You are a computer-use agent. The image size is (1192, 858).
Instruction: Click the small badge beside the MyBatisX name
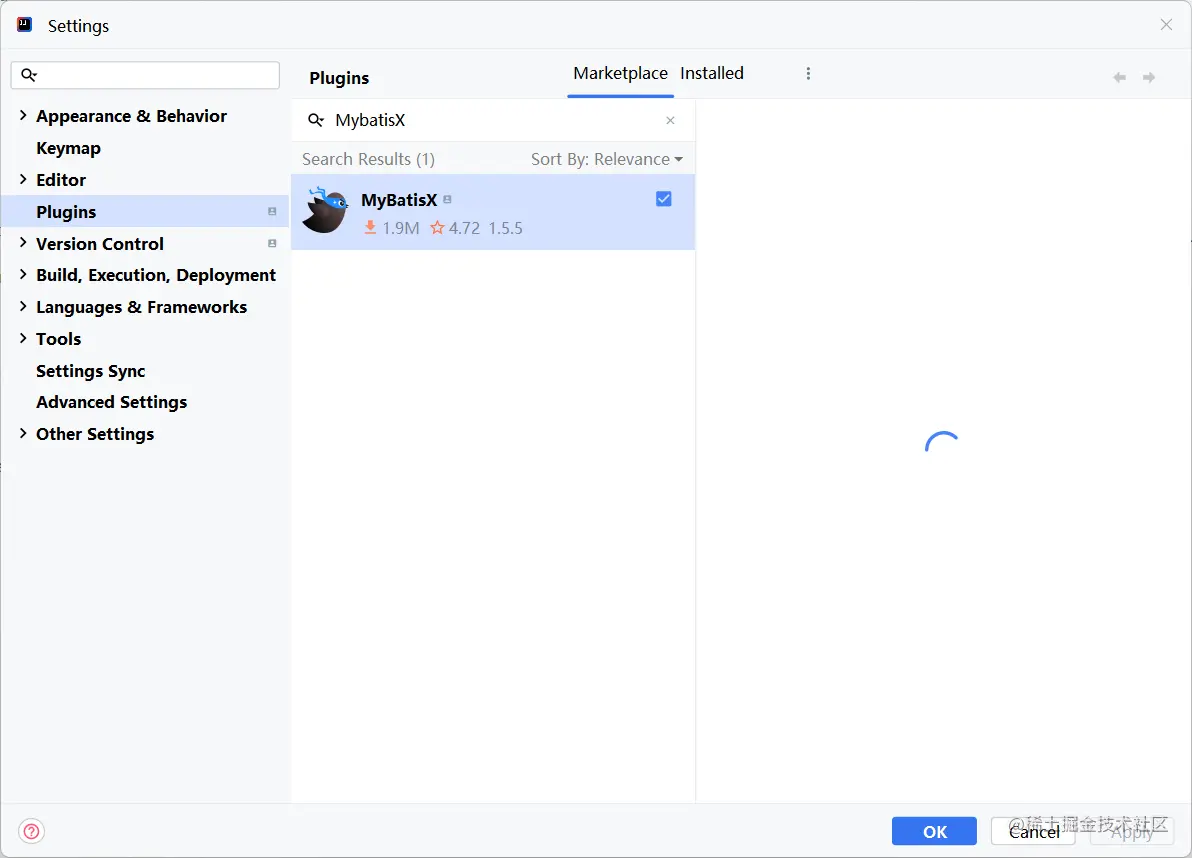click(x=448, y=200)
